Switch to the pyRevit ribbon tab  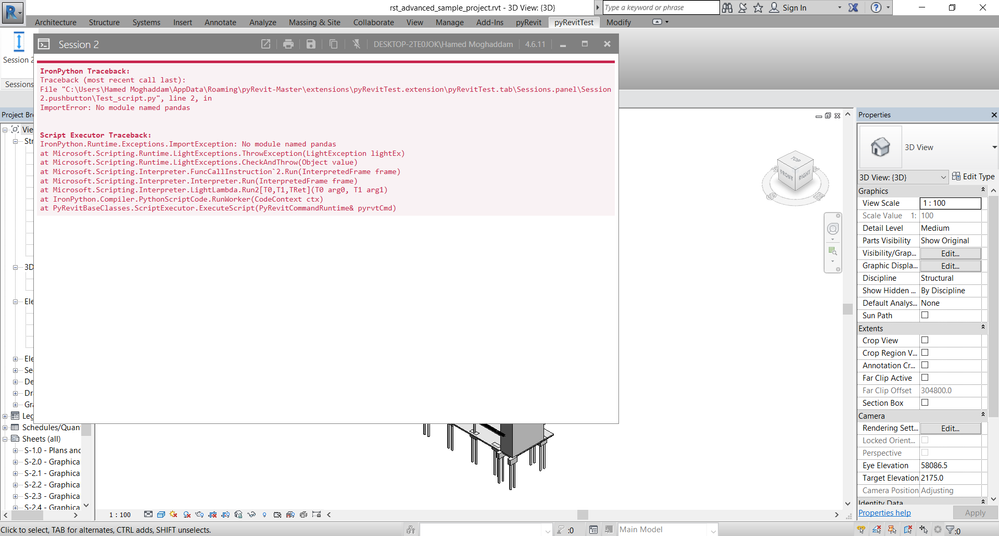click(528, 22)
